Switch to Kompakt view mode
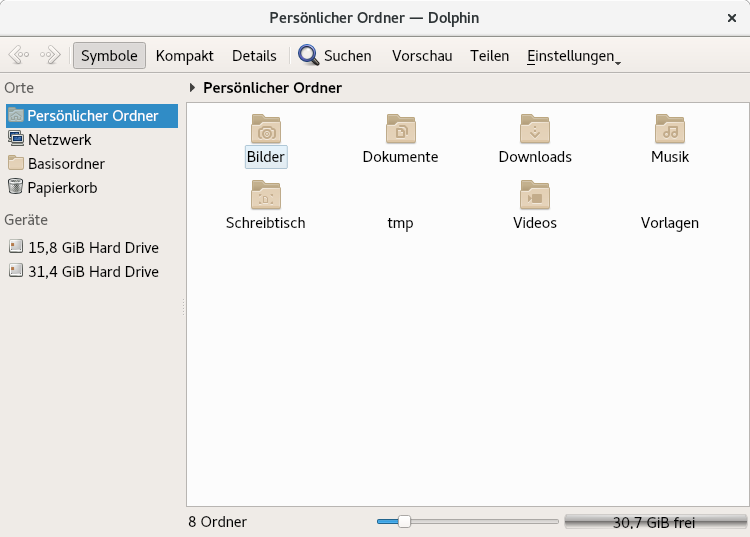 click(185, 56)
